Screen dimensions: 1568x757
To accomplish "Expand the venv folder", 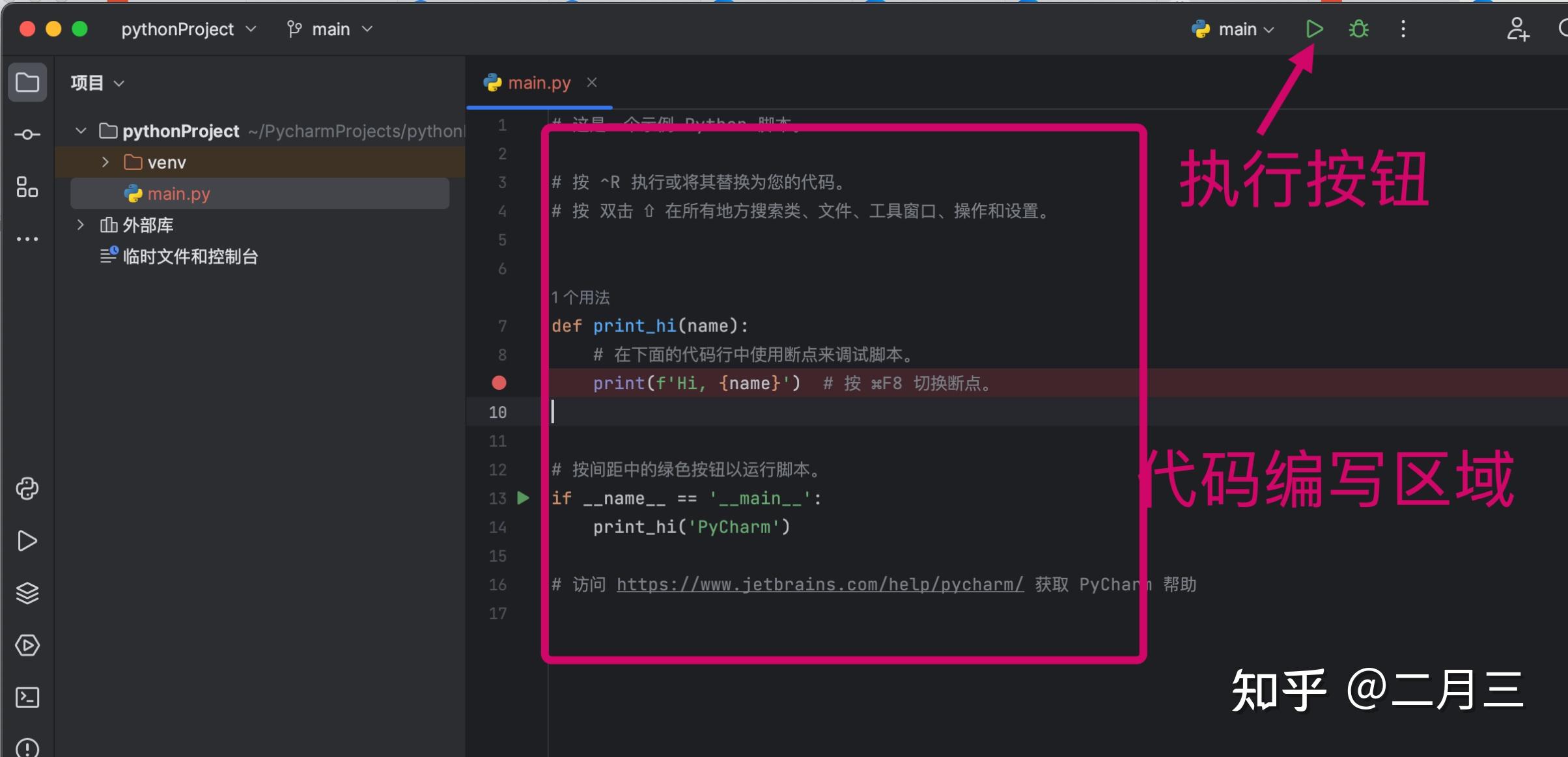I will [x=105, y=161].
